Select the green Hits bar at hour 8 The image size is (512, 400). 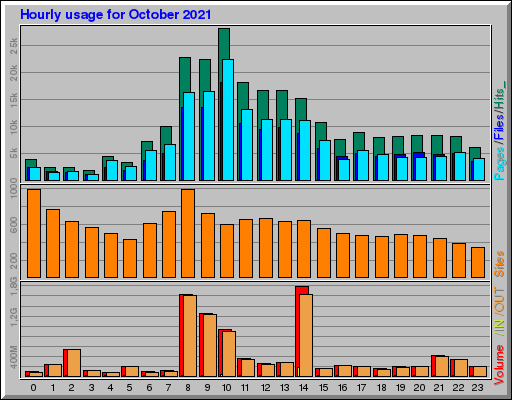coord(185,75)
